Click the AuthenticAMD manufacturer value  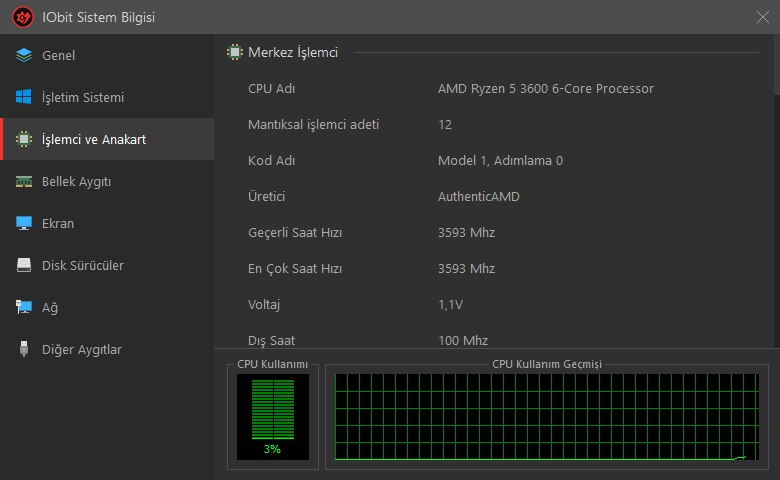pyautogui.click(x=479, y=196)
